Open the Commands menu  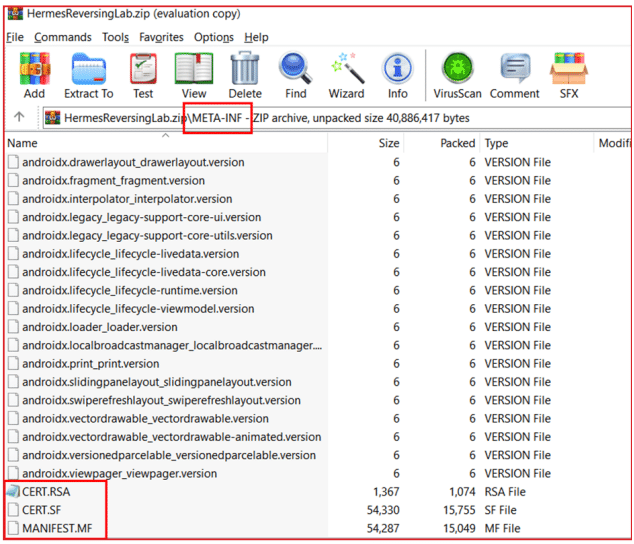pos(63,37)
